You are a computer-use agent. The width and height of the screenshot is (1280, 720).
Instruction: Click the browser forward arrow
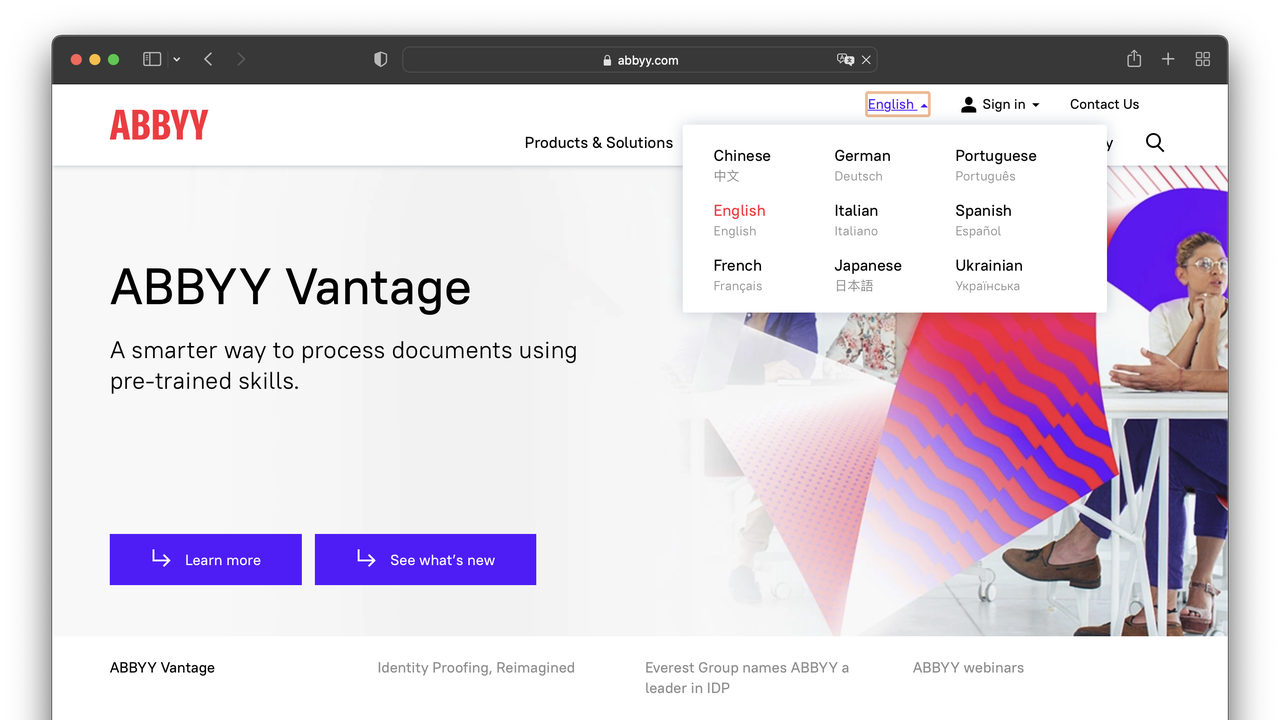[x=241, y=60]
